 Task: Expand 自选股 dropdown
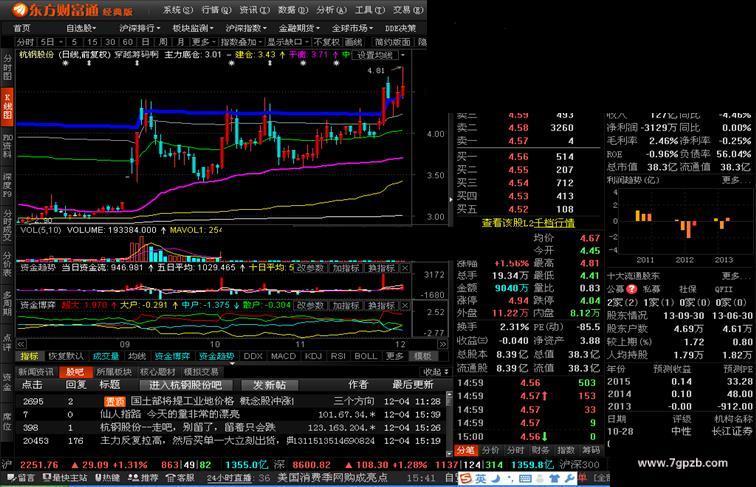tap(81, 28)
